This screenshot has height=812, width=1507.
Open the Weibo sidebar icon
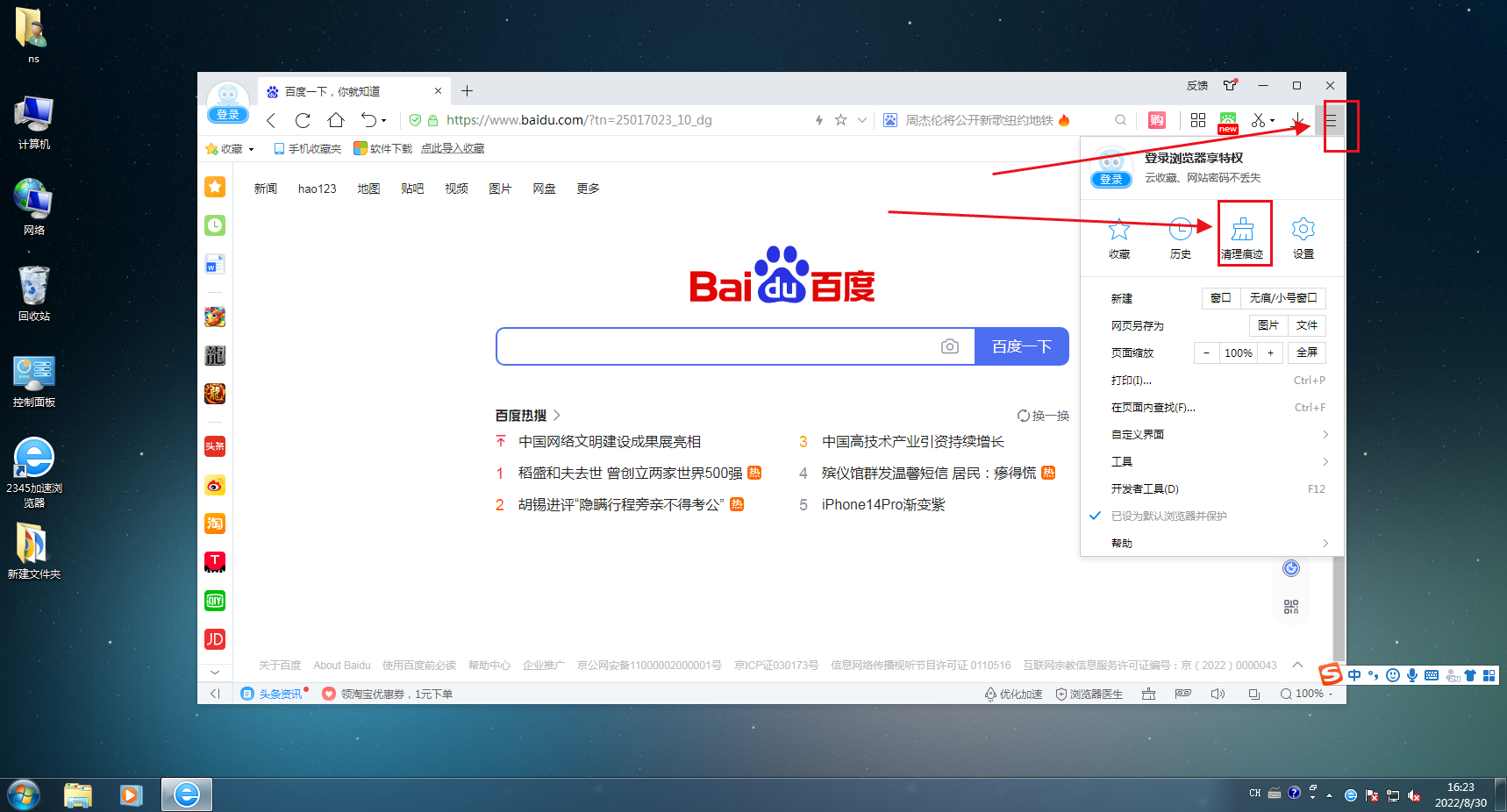pos(215,485)
